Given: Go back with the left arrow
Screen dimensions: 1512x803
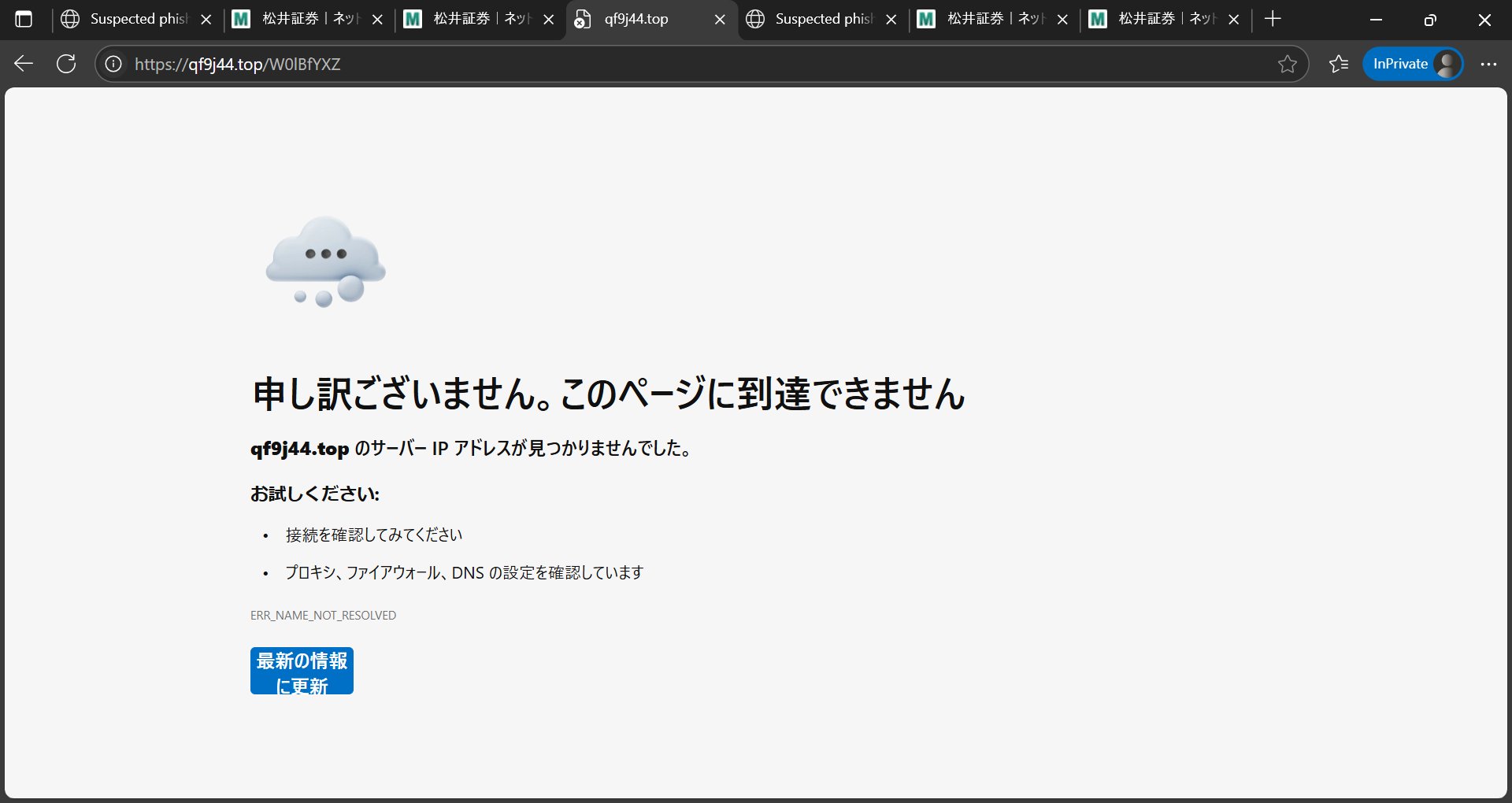Looking at the screenshot, I should click(x=24, y=64).
